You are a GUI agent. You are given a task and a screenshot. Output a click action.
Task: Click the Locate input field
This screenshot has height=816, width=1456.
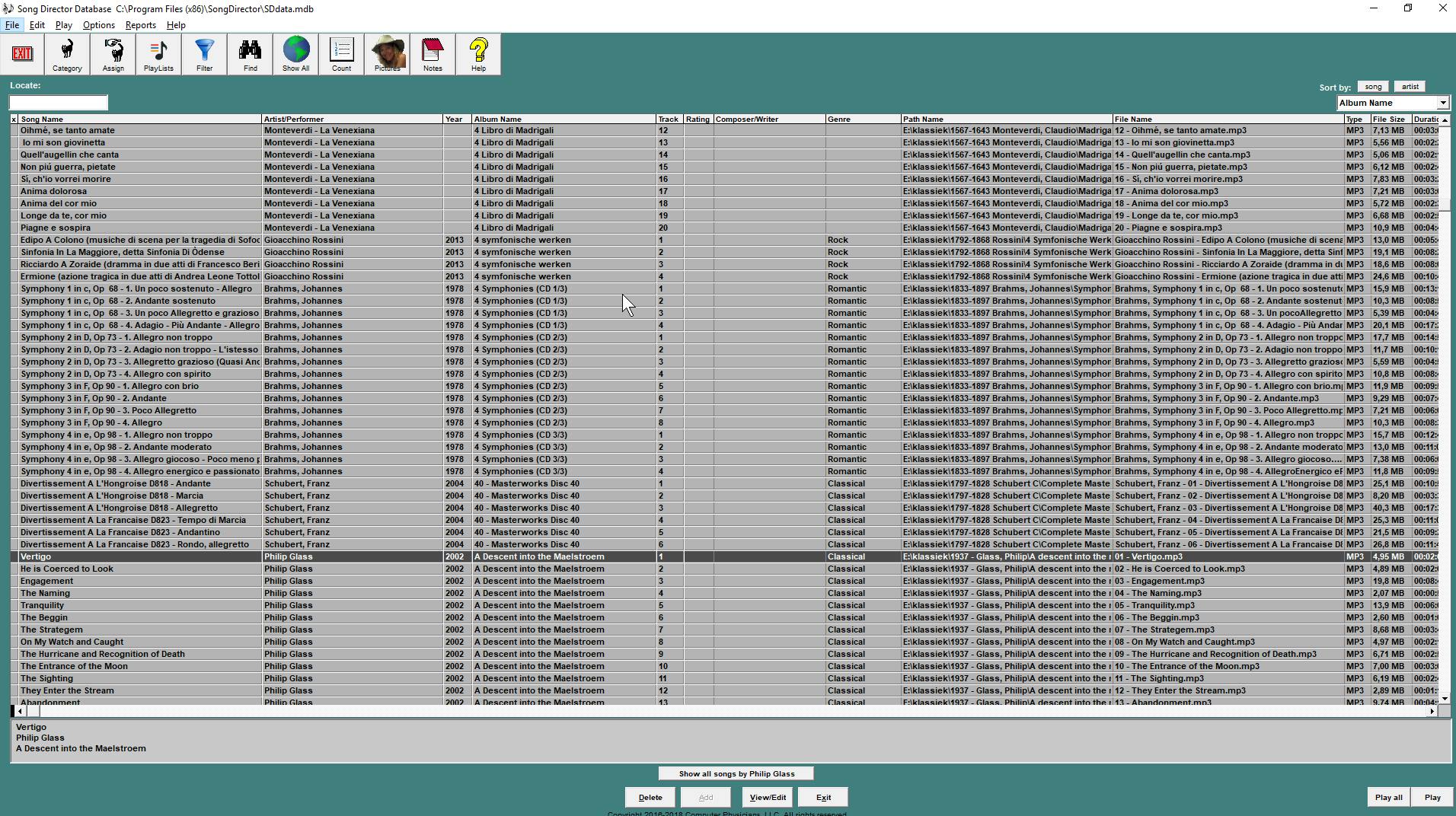point(59,103)
